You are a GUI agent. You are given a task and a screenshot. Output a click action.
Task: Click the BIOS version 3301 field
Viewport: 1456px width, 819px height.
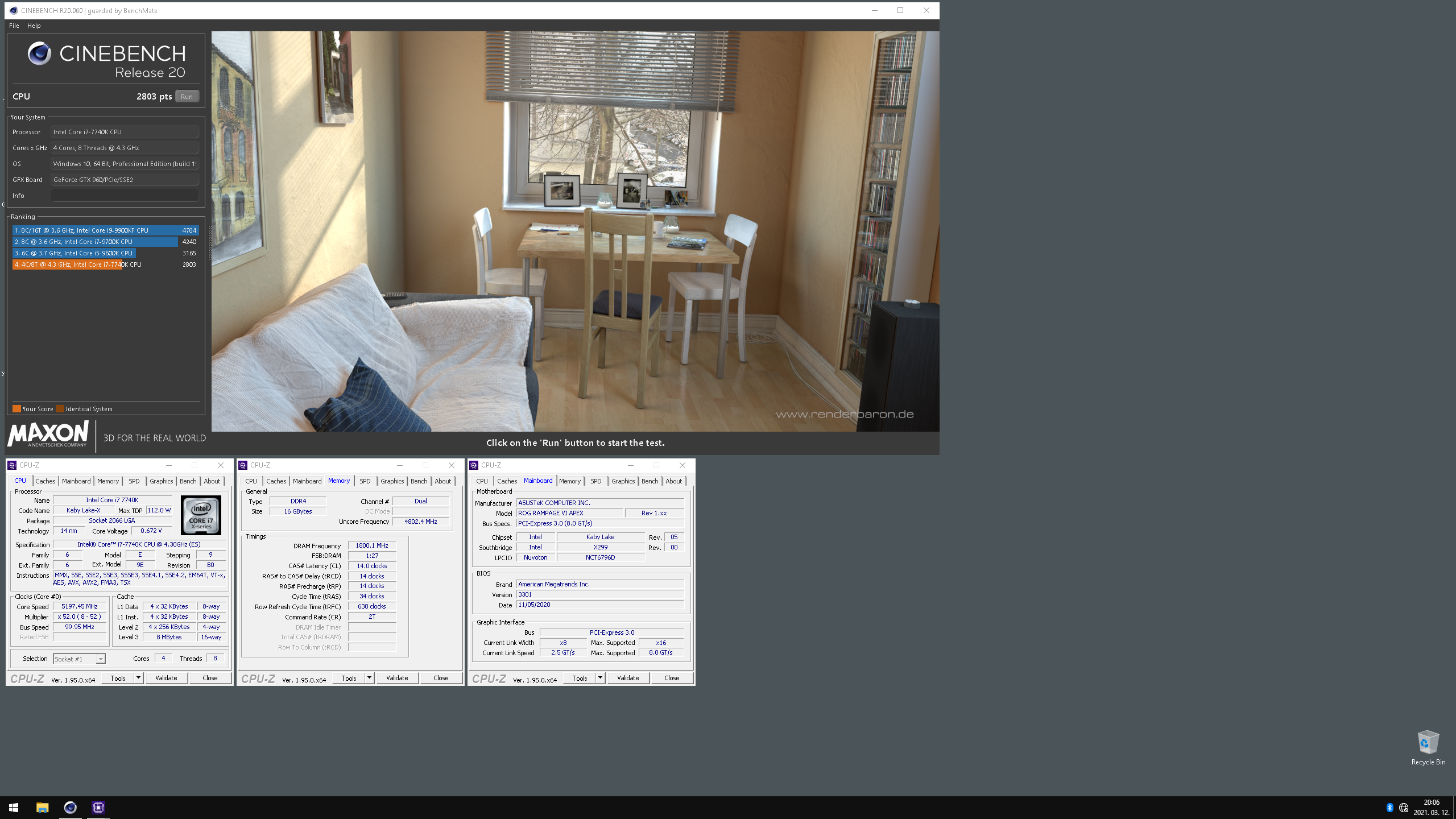point(600,594)
